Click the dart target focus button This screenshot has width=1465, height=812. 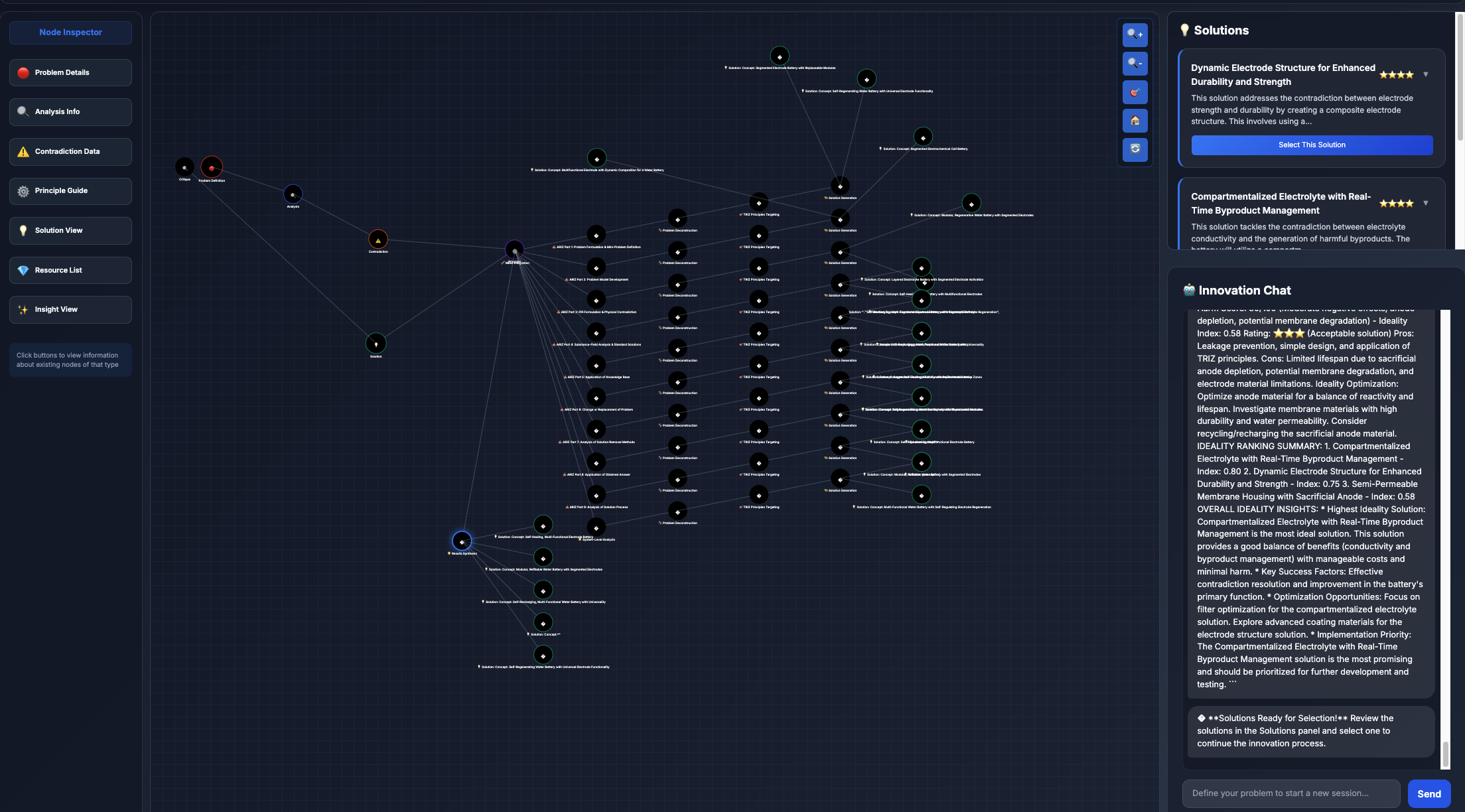[1135, 92]
